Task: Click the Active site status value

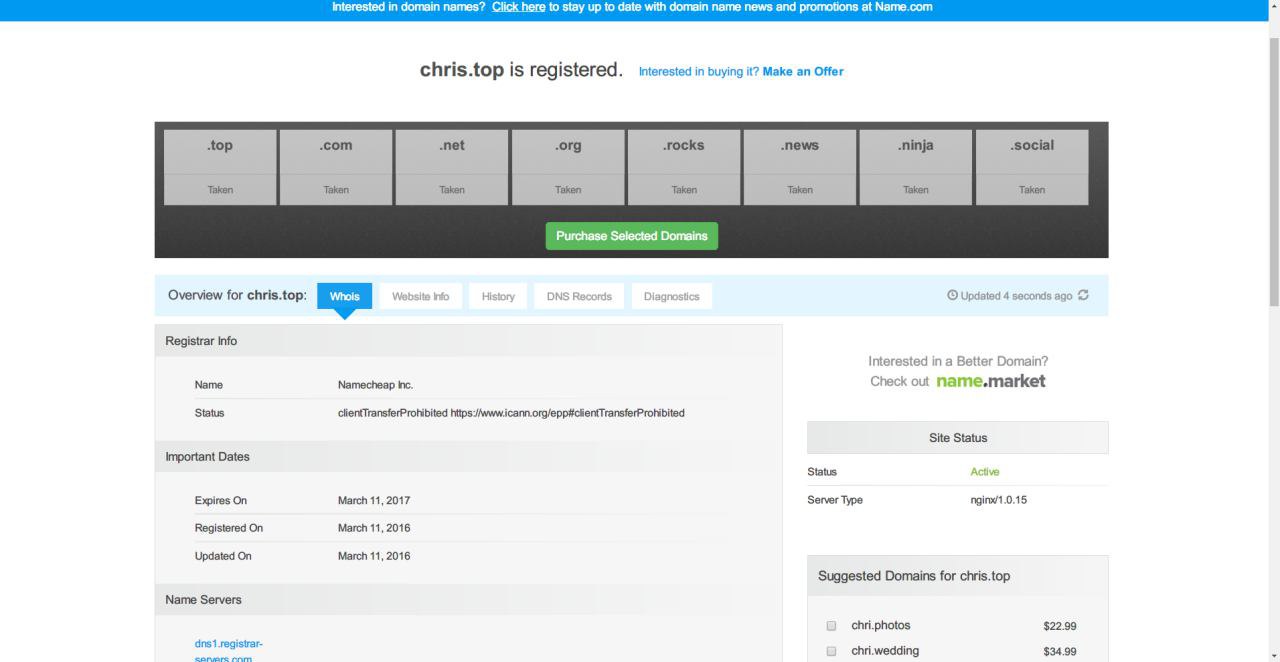Action: tap(985, 472)
